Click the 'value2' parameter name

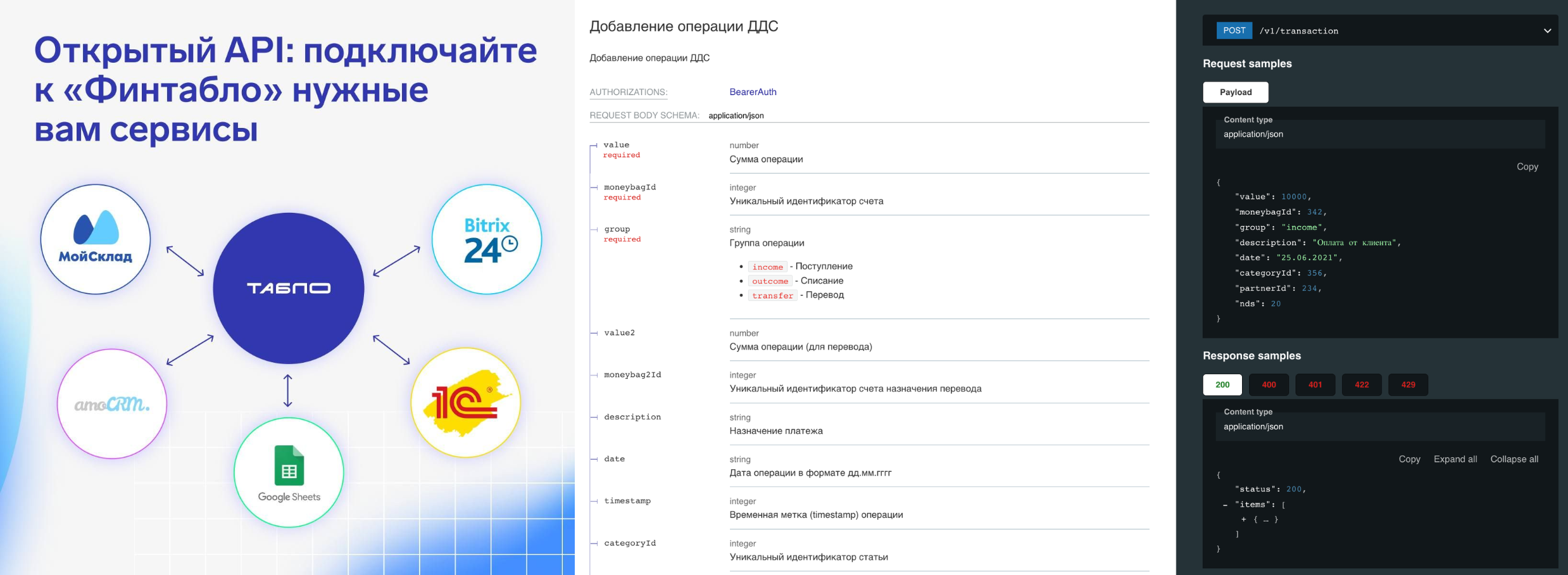(x=619, y=333)
